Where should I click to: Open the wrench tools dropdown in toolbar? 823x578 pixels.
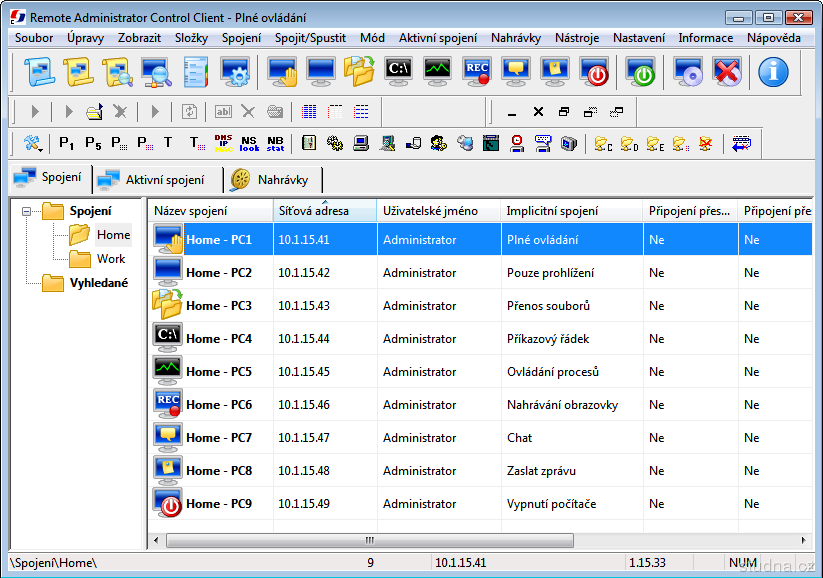point(32,143)
